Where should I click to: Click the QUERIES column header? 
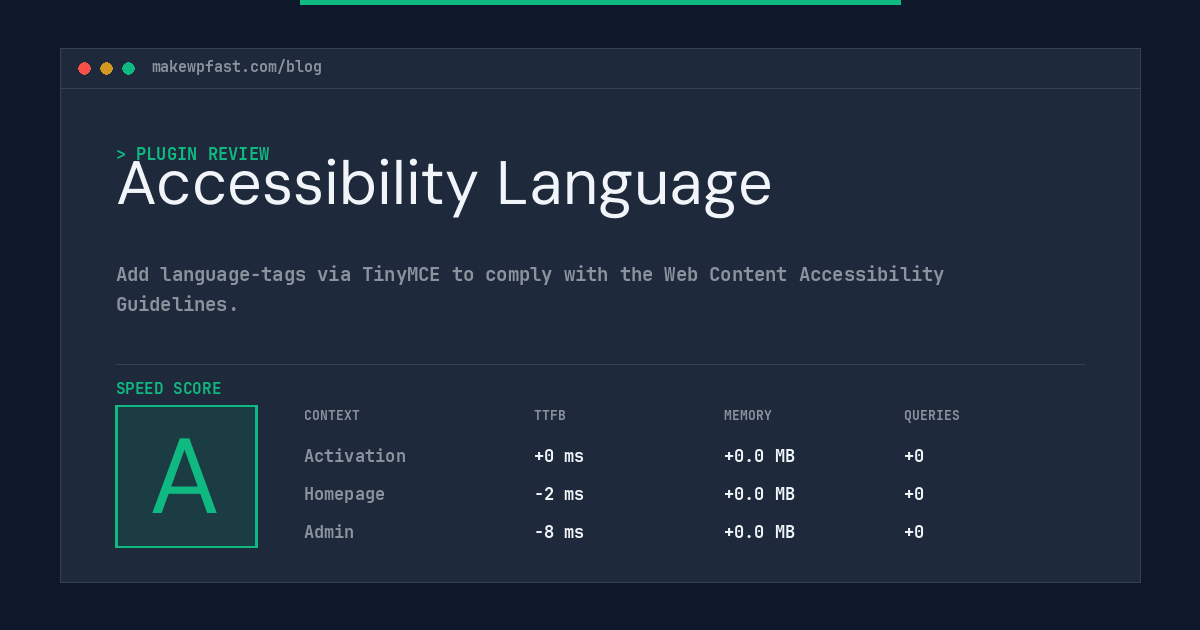(932, 415)
